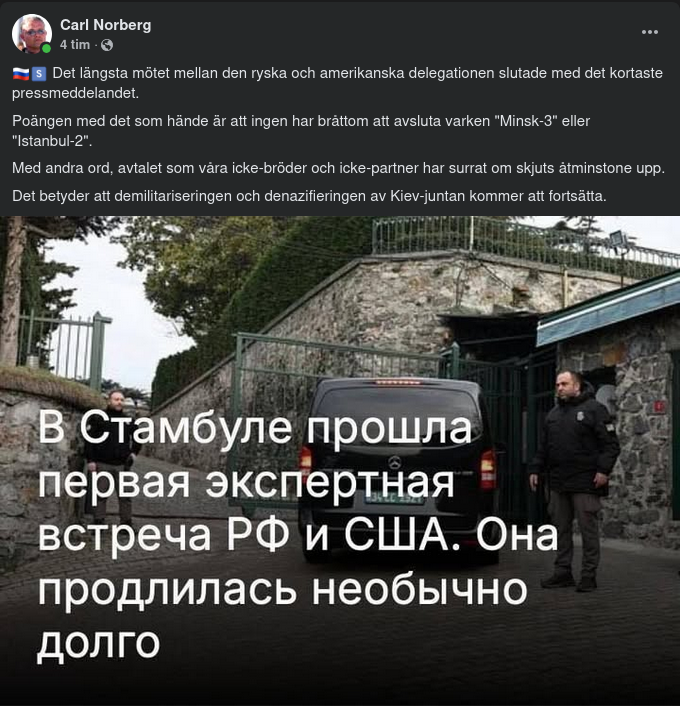Viewport: 680px width, 706px height.
Task: Click the blue S emoji square
Action: (39, 73)
